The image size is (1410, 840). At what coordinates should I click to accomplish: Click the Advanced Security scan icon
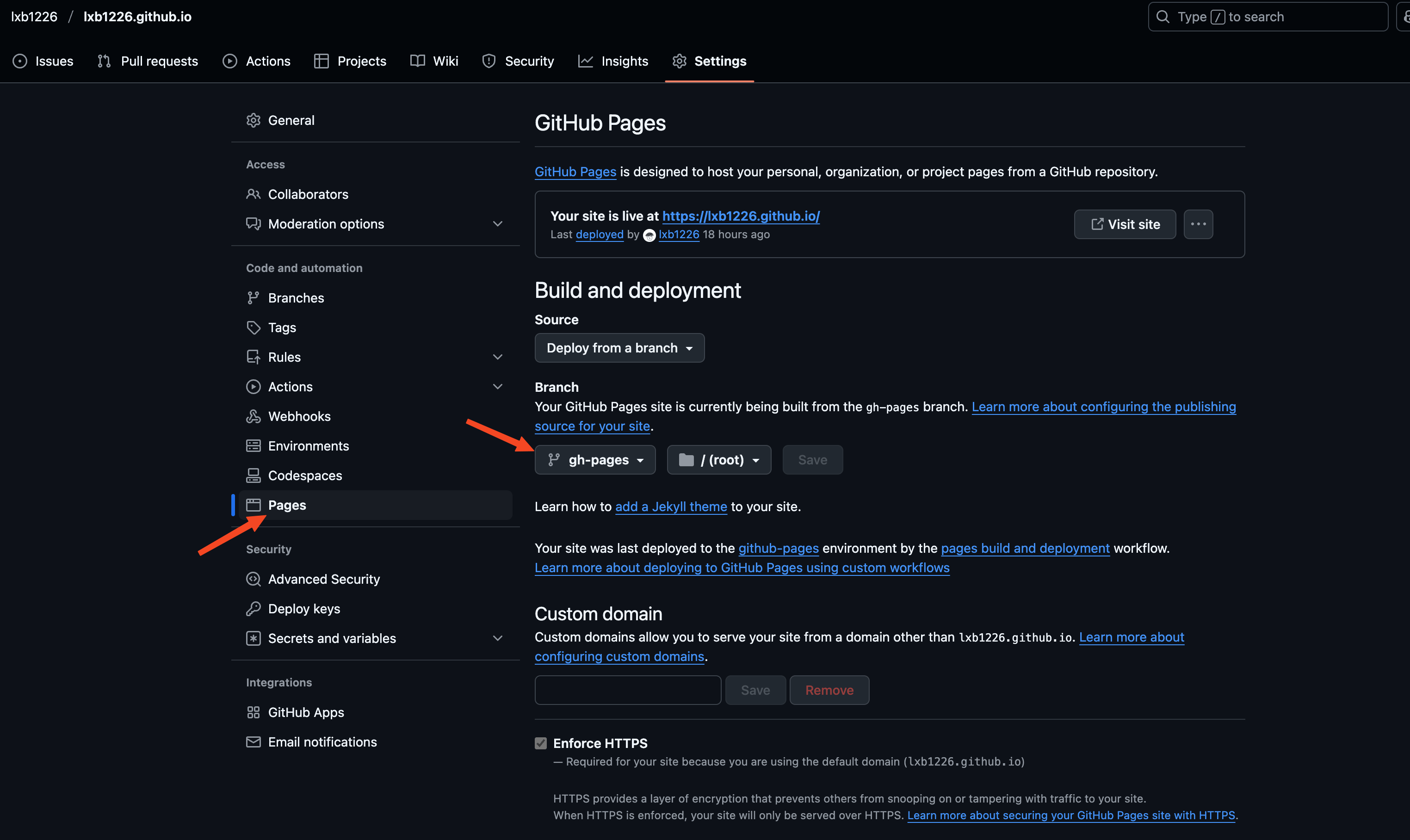click(x=253, y=579)
